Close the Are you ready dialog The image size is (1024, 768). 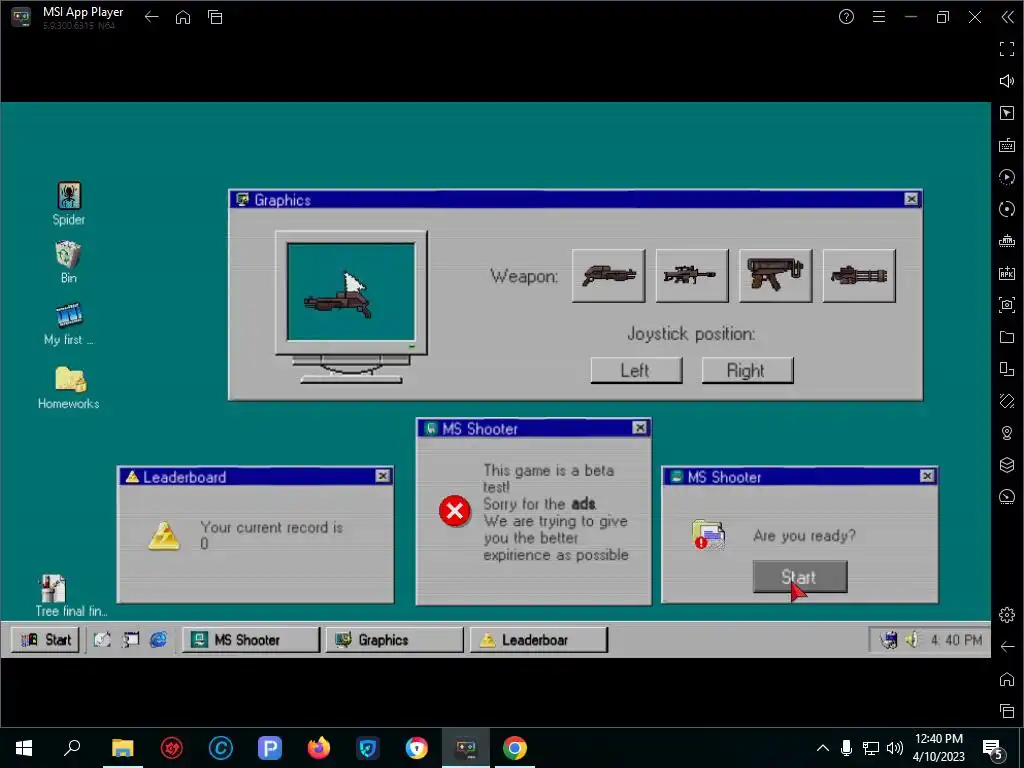pyautogui.click(x=927, y=476)
